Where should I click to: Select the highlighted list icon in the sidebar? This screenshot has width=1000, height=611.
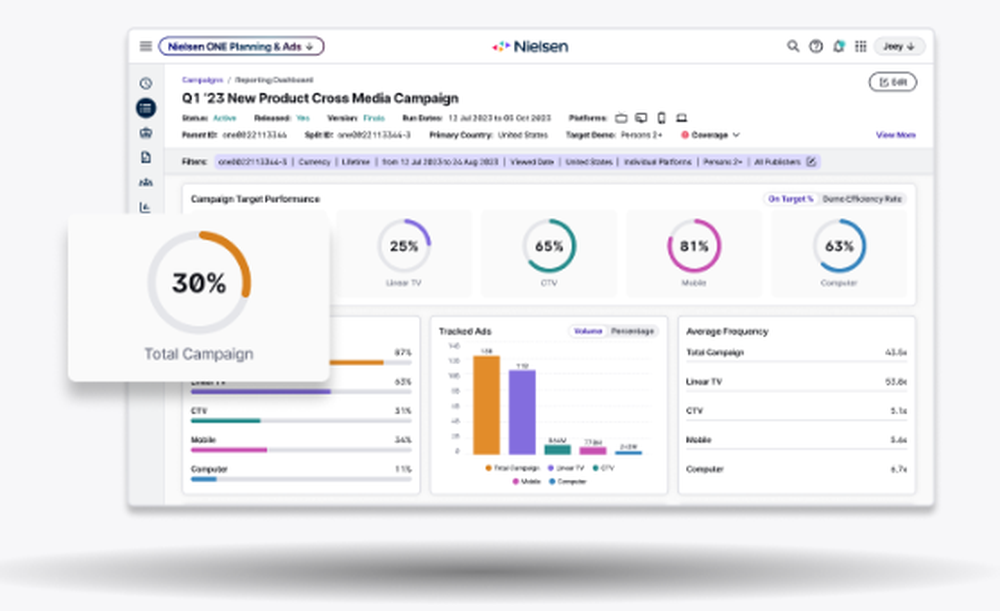(x=145, y=108)
